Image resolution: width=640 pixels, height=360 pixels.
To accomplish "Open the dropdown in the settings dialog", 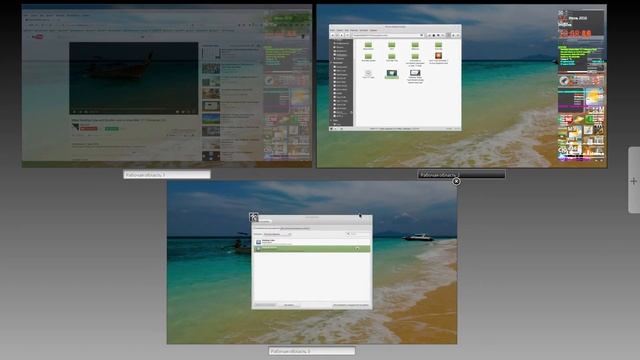I will click(278, 234).
